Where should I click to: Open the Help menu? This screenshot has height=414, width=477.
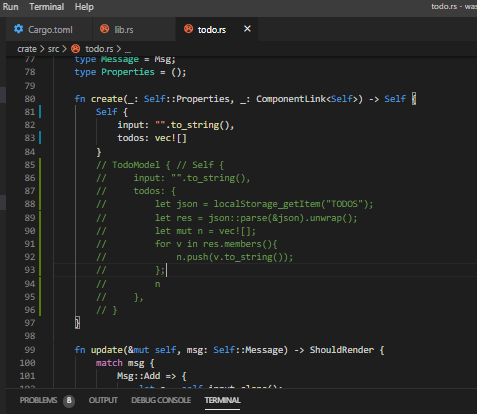coord(84,7)
